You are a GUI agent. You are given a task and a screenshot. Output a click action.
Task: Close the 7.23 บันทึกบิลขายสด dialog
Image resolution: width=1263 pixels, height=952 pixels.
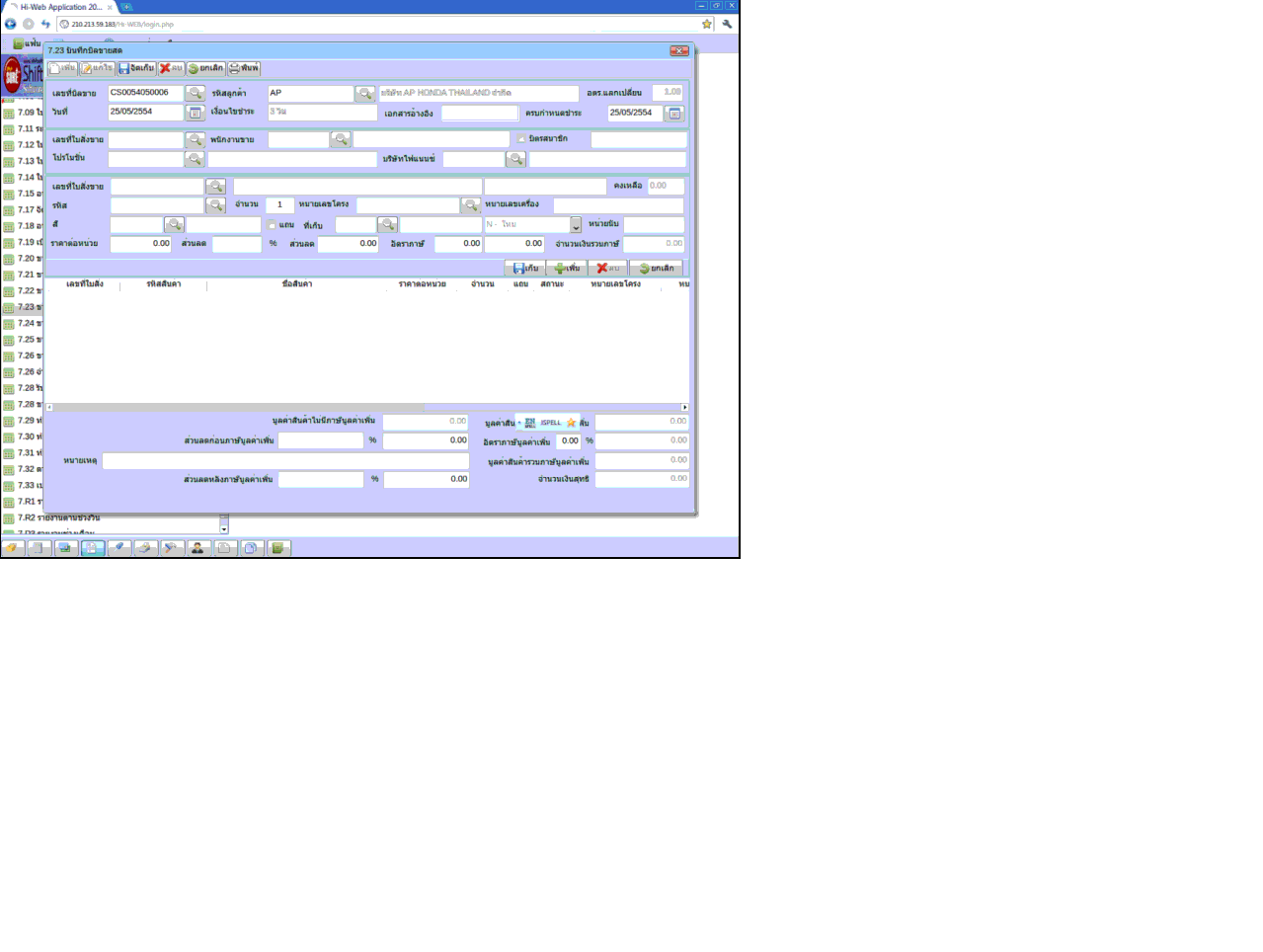[679, 50]
